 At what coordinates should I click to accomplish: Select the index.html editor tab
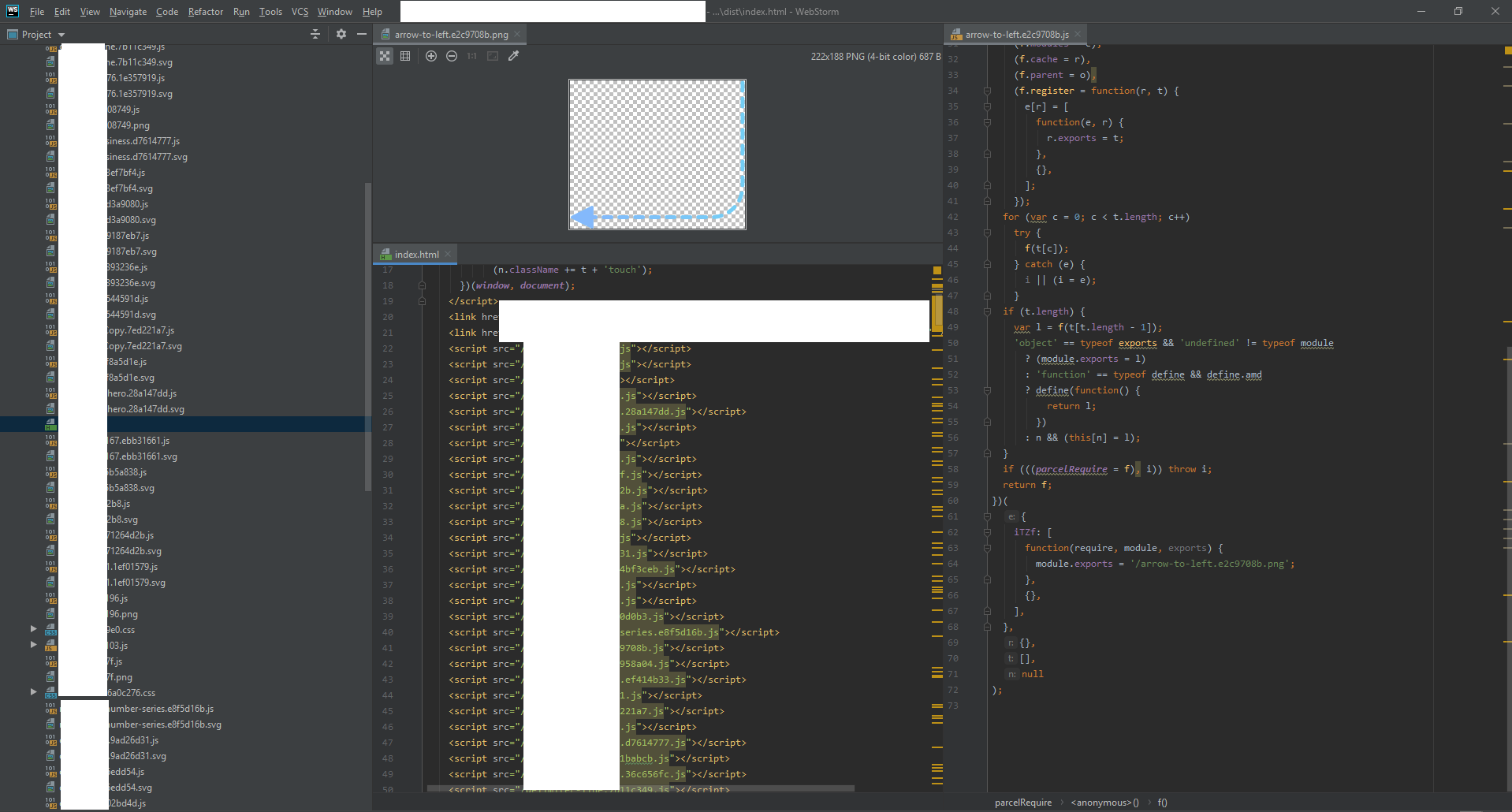click(416, 255)
